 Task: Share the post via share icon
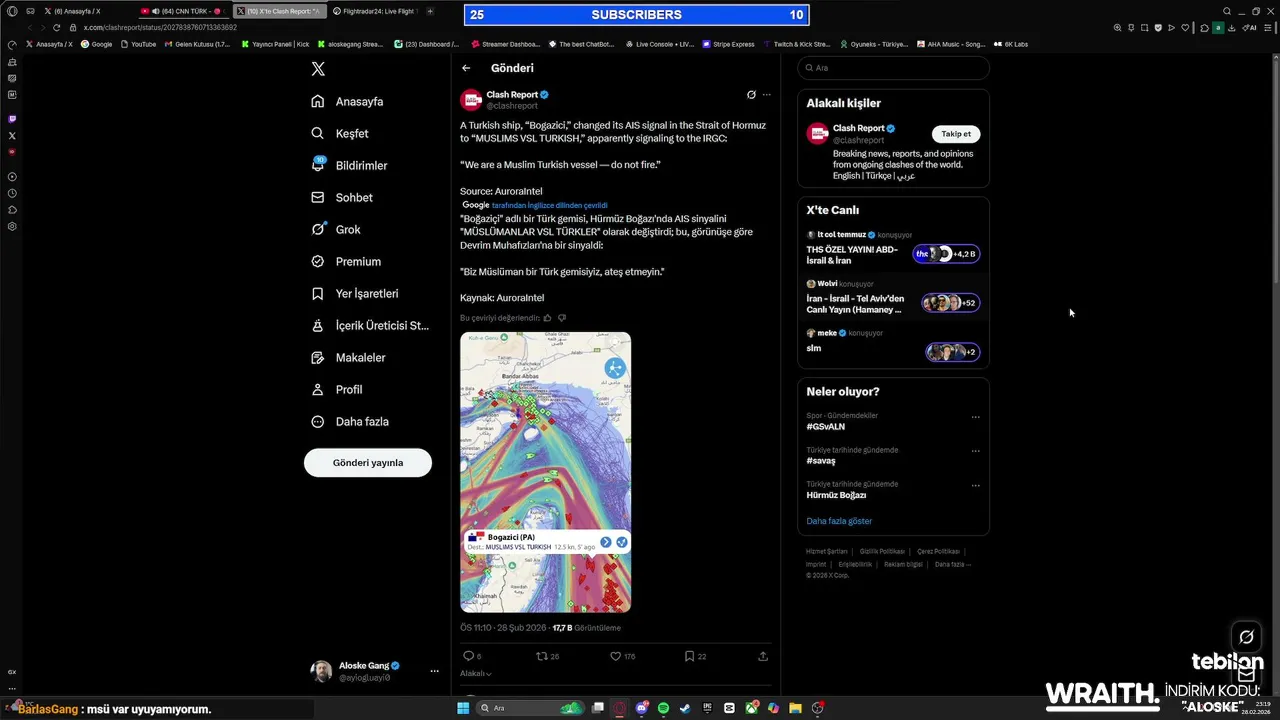(x=763, y=656)
